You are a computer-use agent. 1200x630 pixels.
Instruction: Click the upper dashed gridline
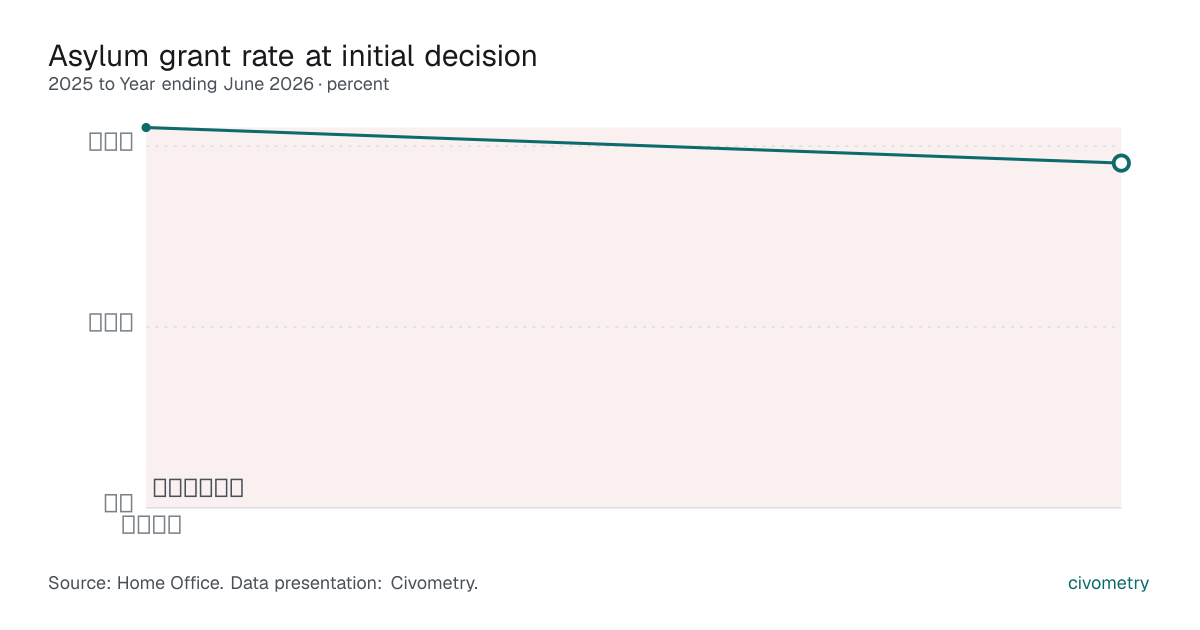click(x=633, y=146)
